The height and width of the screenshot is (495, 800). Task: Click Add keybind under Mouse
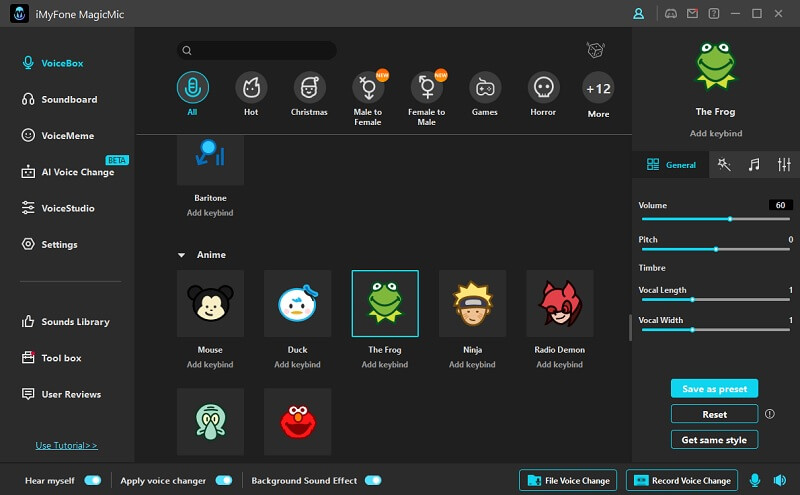(210, 364)
